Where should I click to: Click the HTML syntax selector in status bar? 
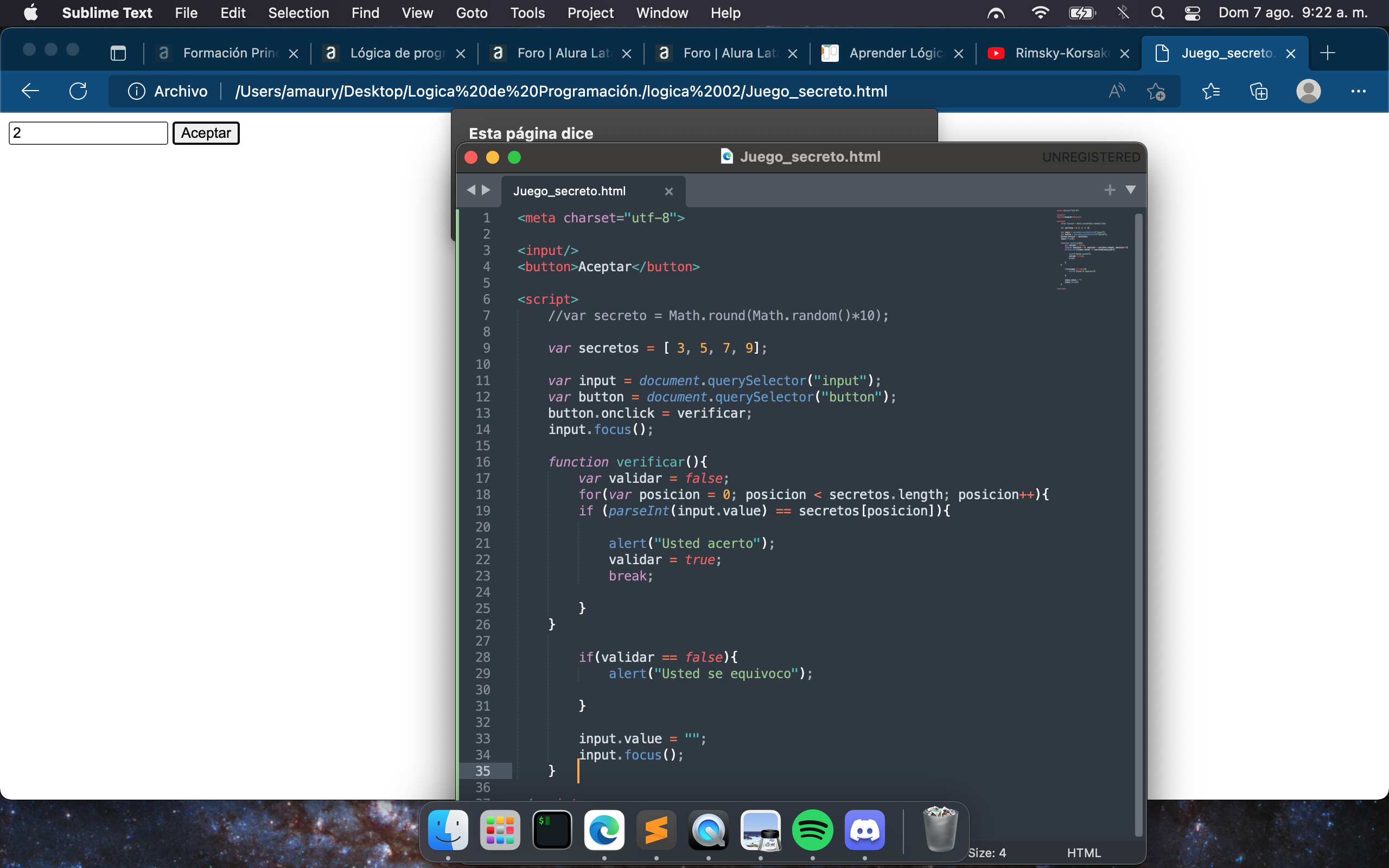(1084, 852)
